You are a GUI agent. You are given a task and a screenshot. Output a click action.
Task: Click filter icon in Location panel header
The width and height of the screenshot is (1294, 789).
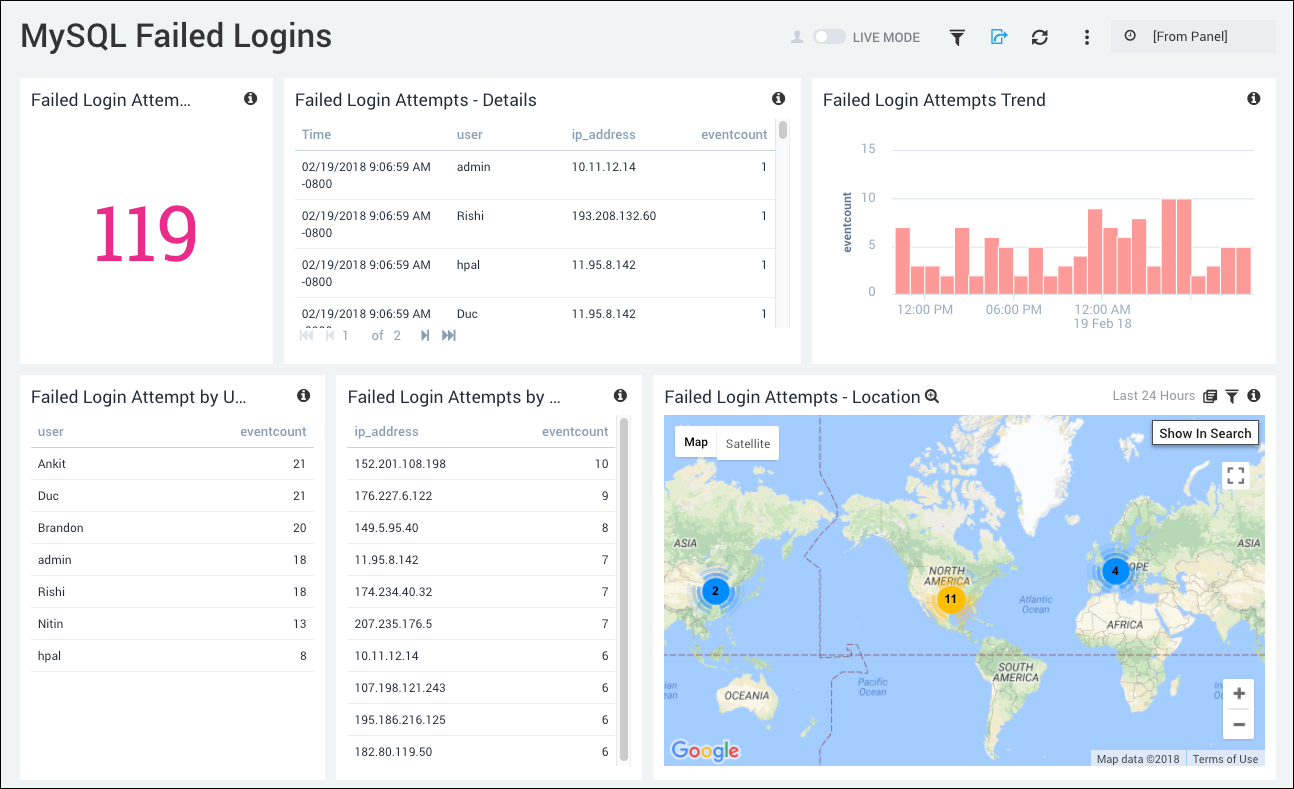click(1232, 396)
